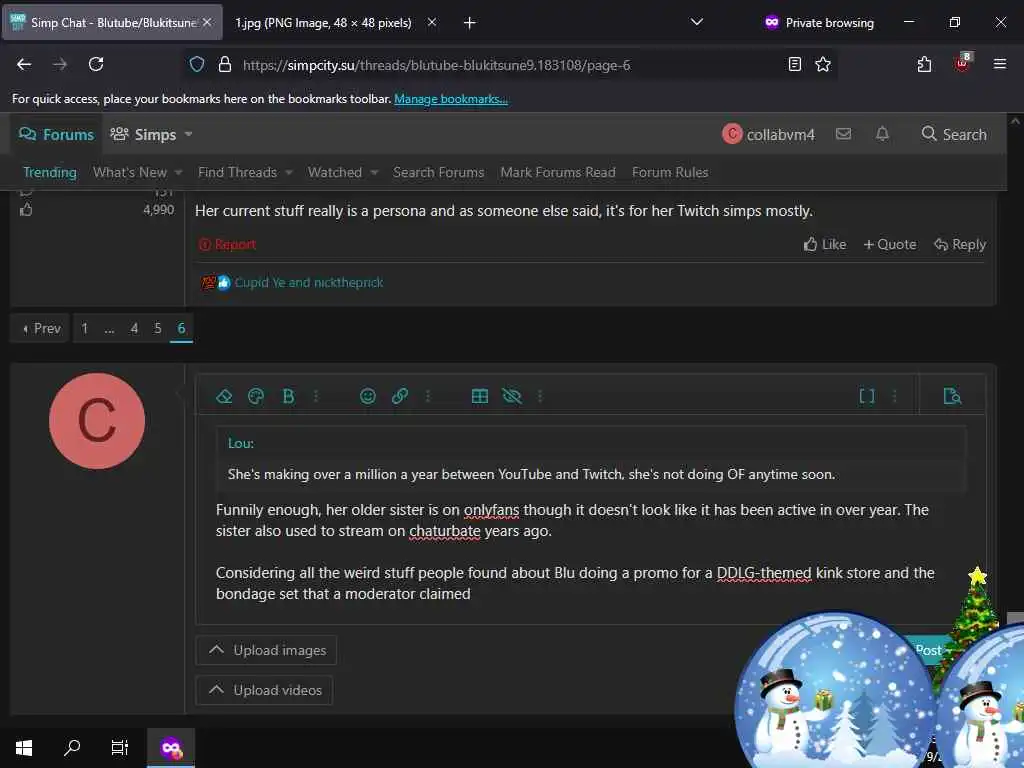Insert a link with chain icon
Screen dimensions: 1024x768
coord(400,396)
